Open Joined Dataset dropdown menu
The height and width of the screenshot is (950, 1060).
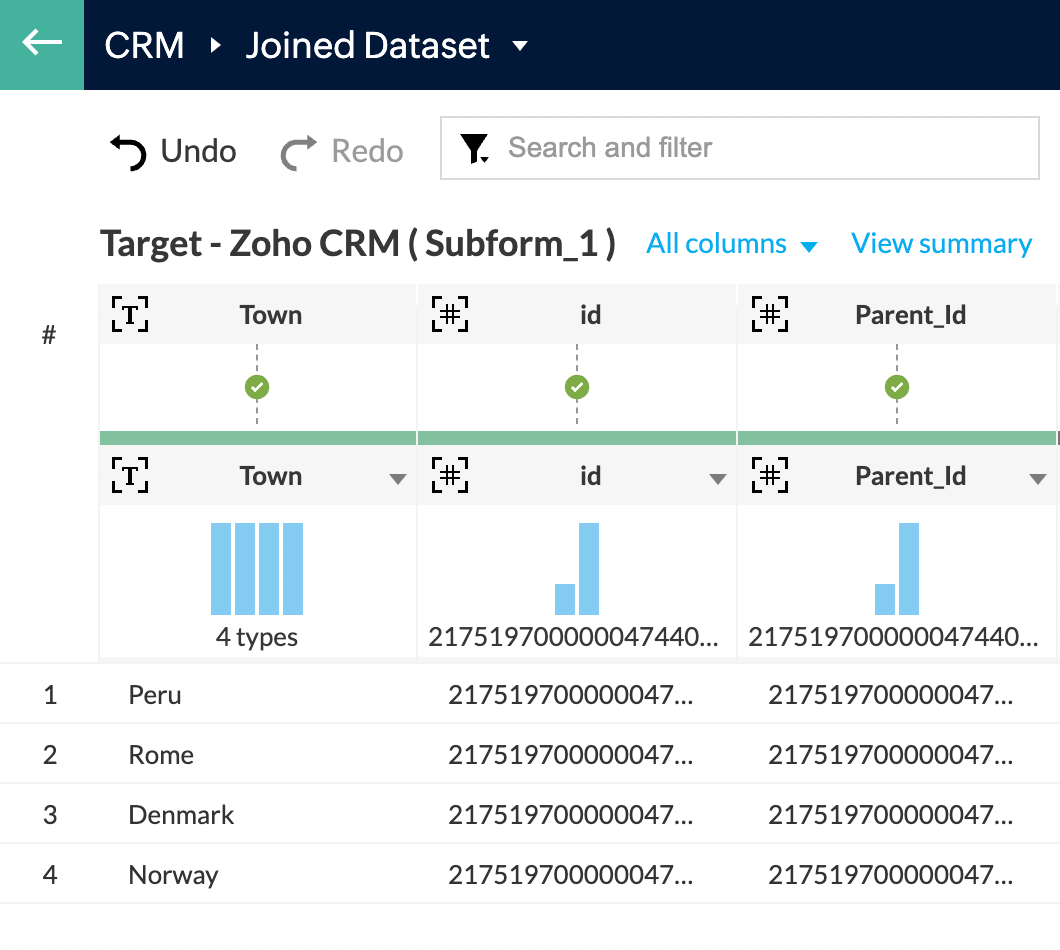[x=519, y=46]
